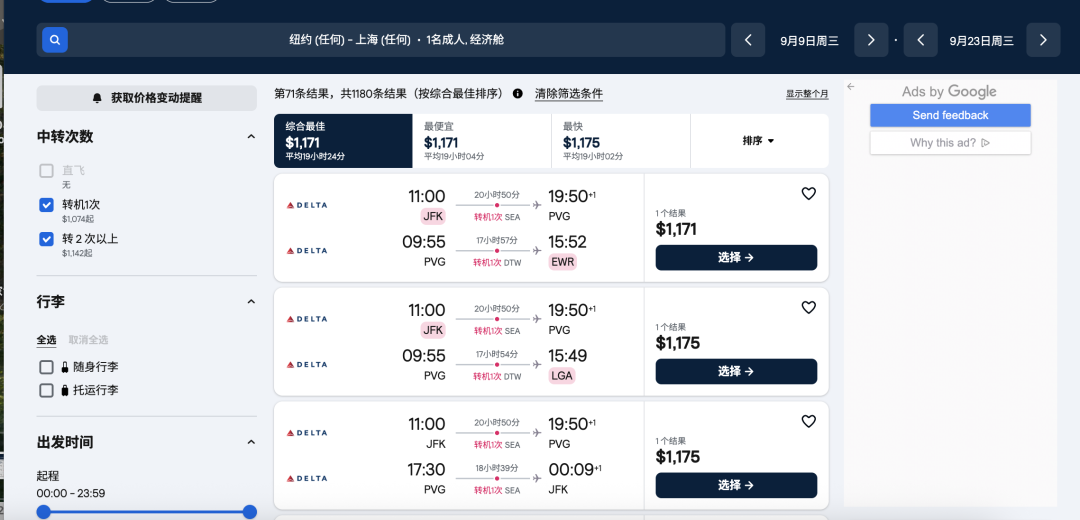
Task: Go to previous departure date arrow
Action: coord(747,40)
